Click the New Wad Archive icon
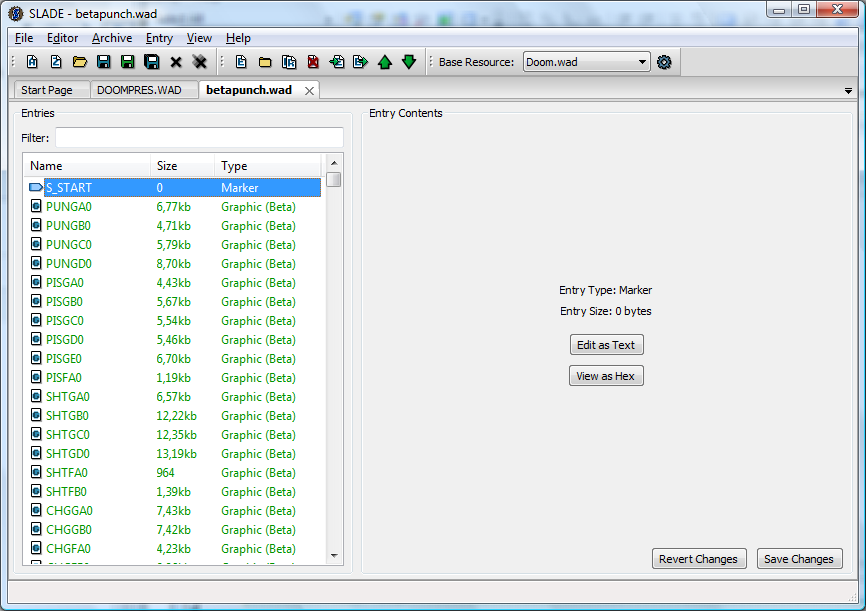 point(32,62)
